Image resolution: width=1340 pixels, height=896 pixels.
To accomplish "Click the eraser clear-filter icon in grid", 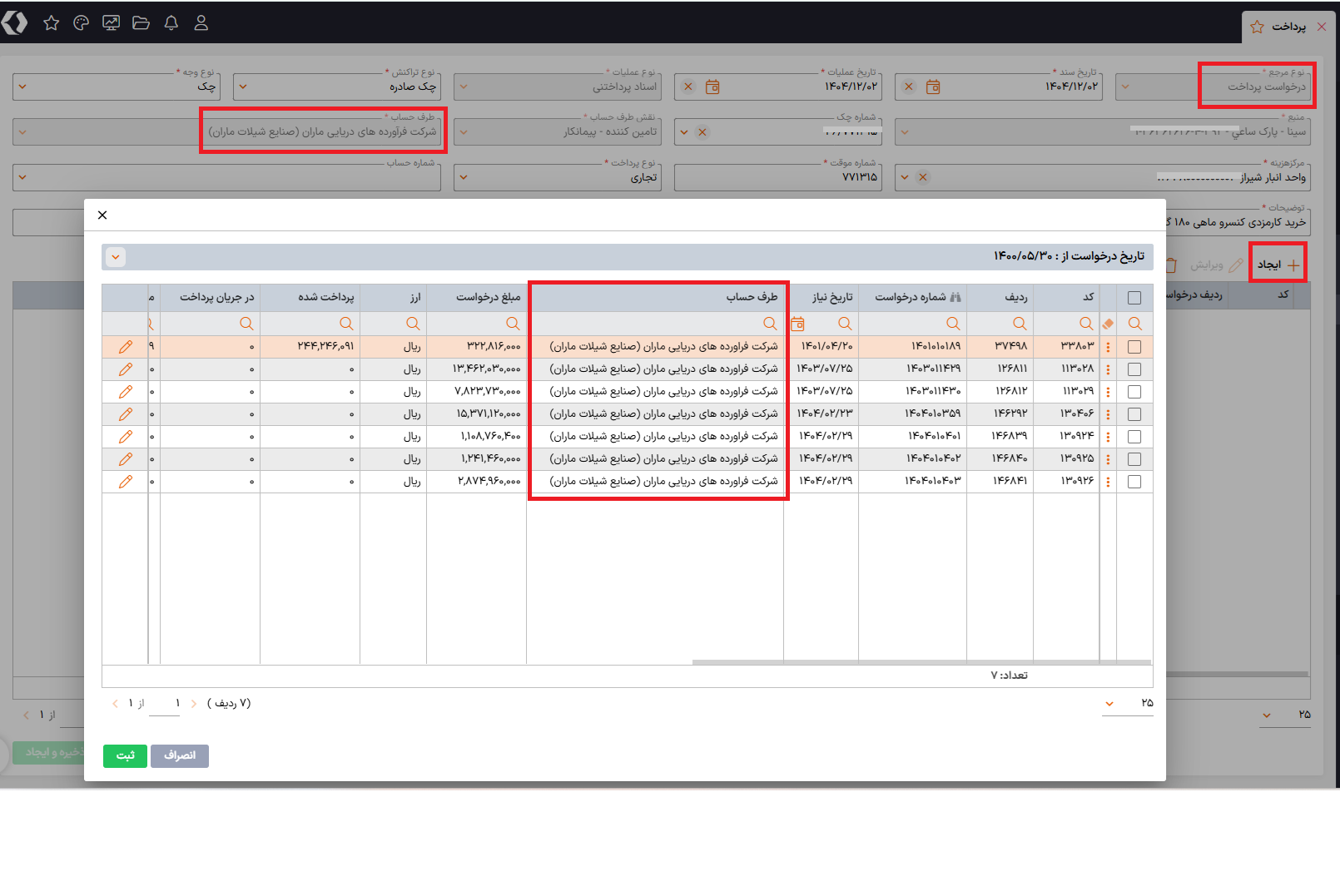I will 1108,324.
